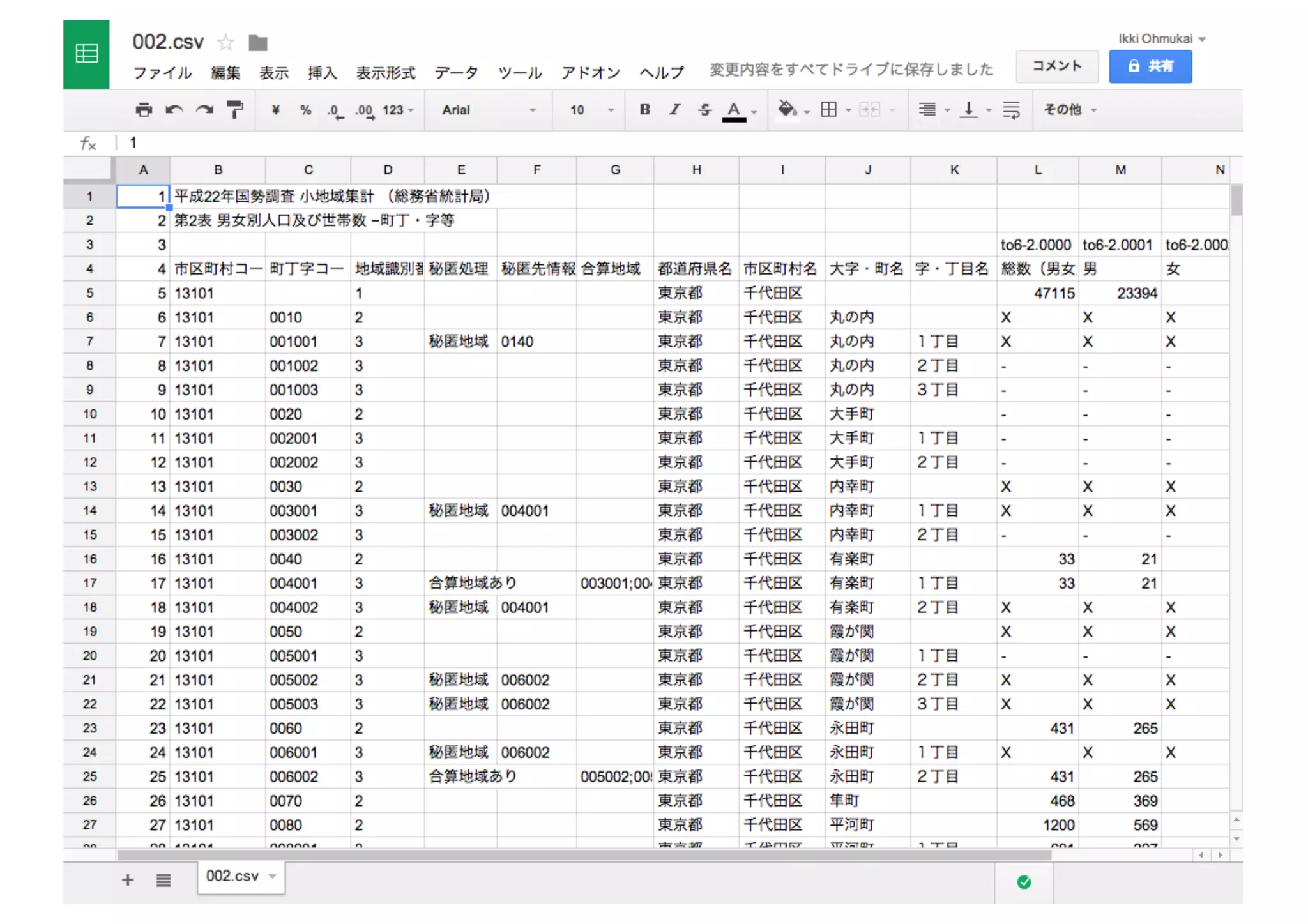This screenshot has width=1308, height=924.
Task: Select the paint format roller icon
Action: (x=235, y=110)
